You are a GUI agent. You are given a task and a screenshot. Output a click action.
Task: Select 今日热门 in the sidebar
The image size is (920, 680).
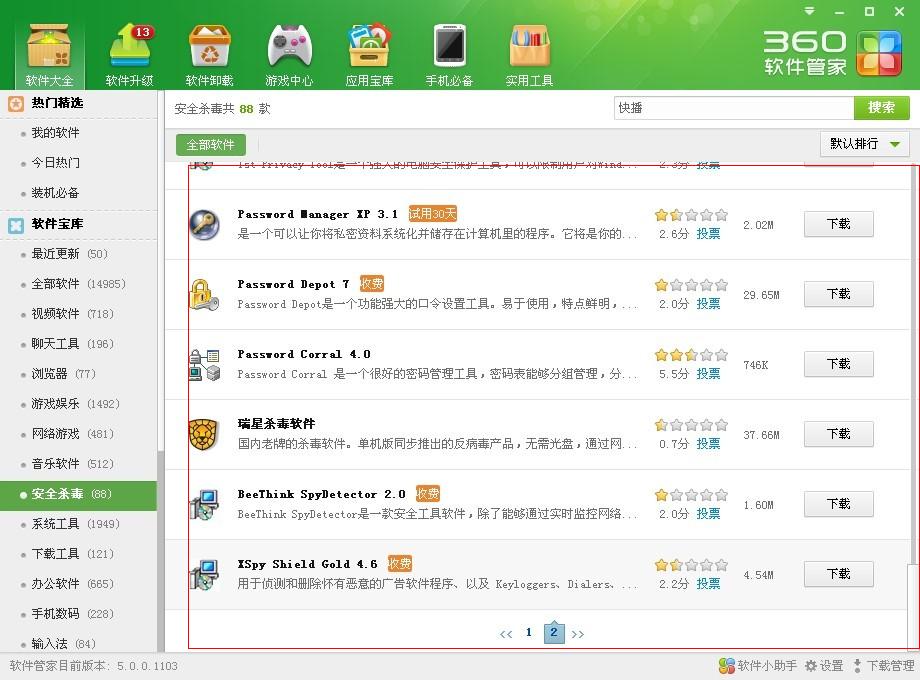(56, 163)
